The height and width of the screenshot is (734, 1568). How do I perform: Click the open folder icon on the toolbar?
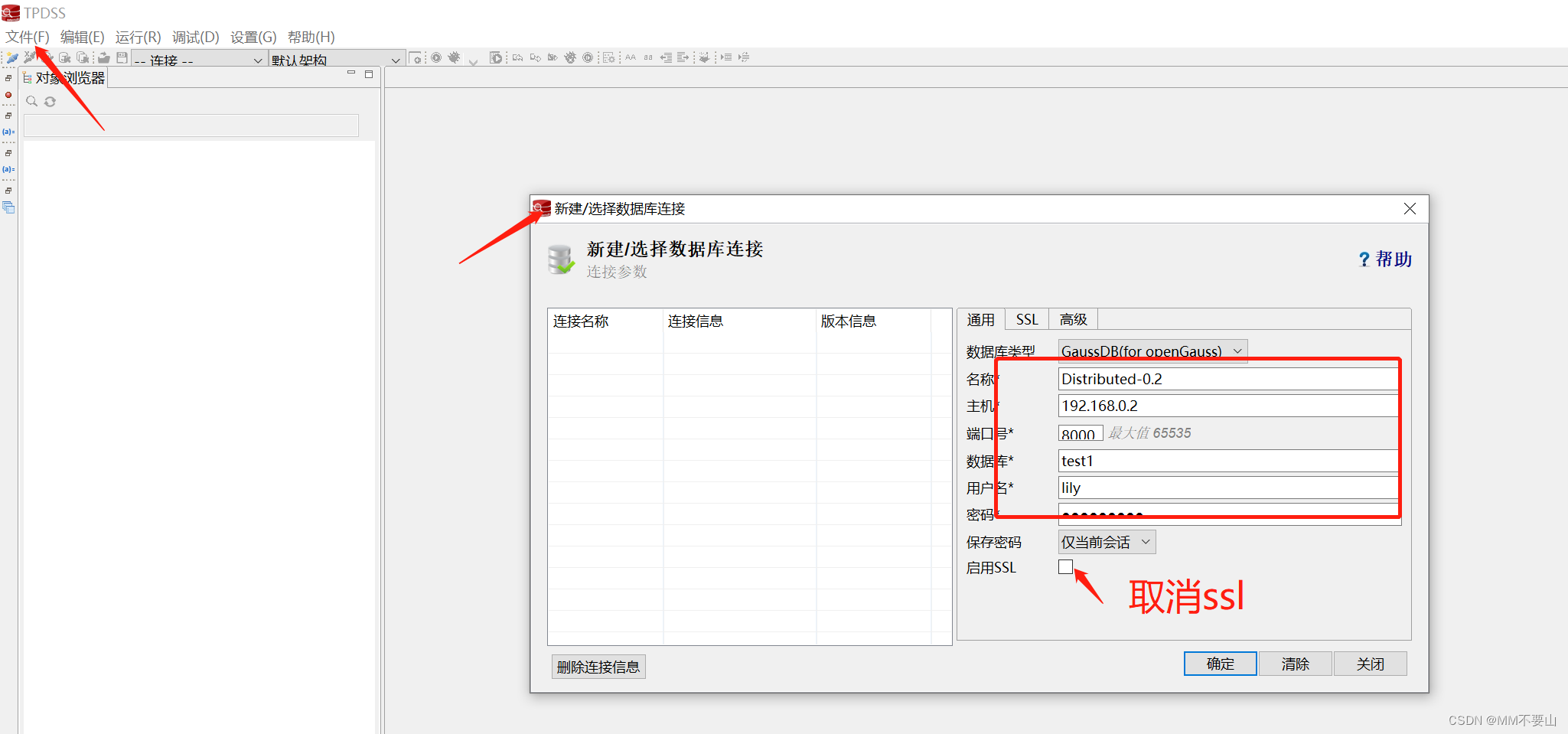[103, 57]
